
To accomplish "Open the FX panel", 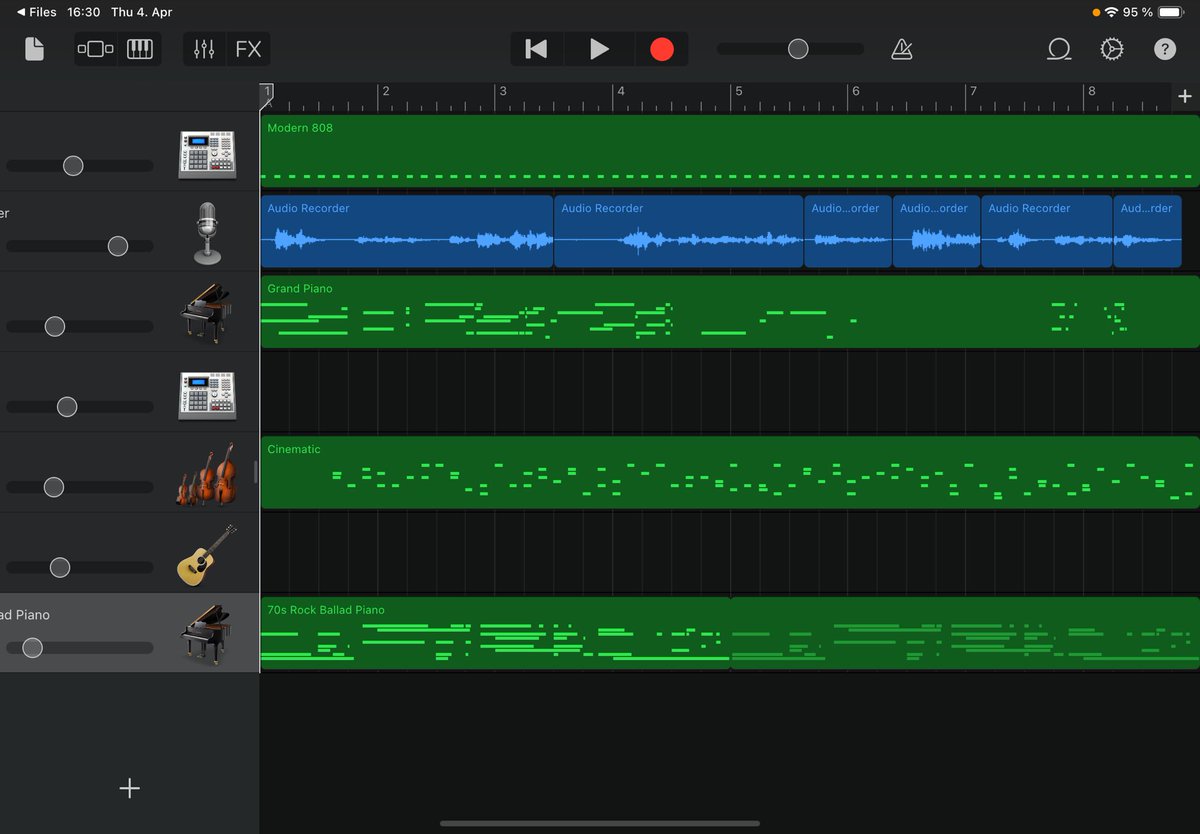I will pyautogui.click(x=248, y=49).
